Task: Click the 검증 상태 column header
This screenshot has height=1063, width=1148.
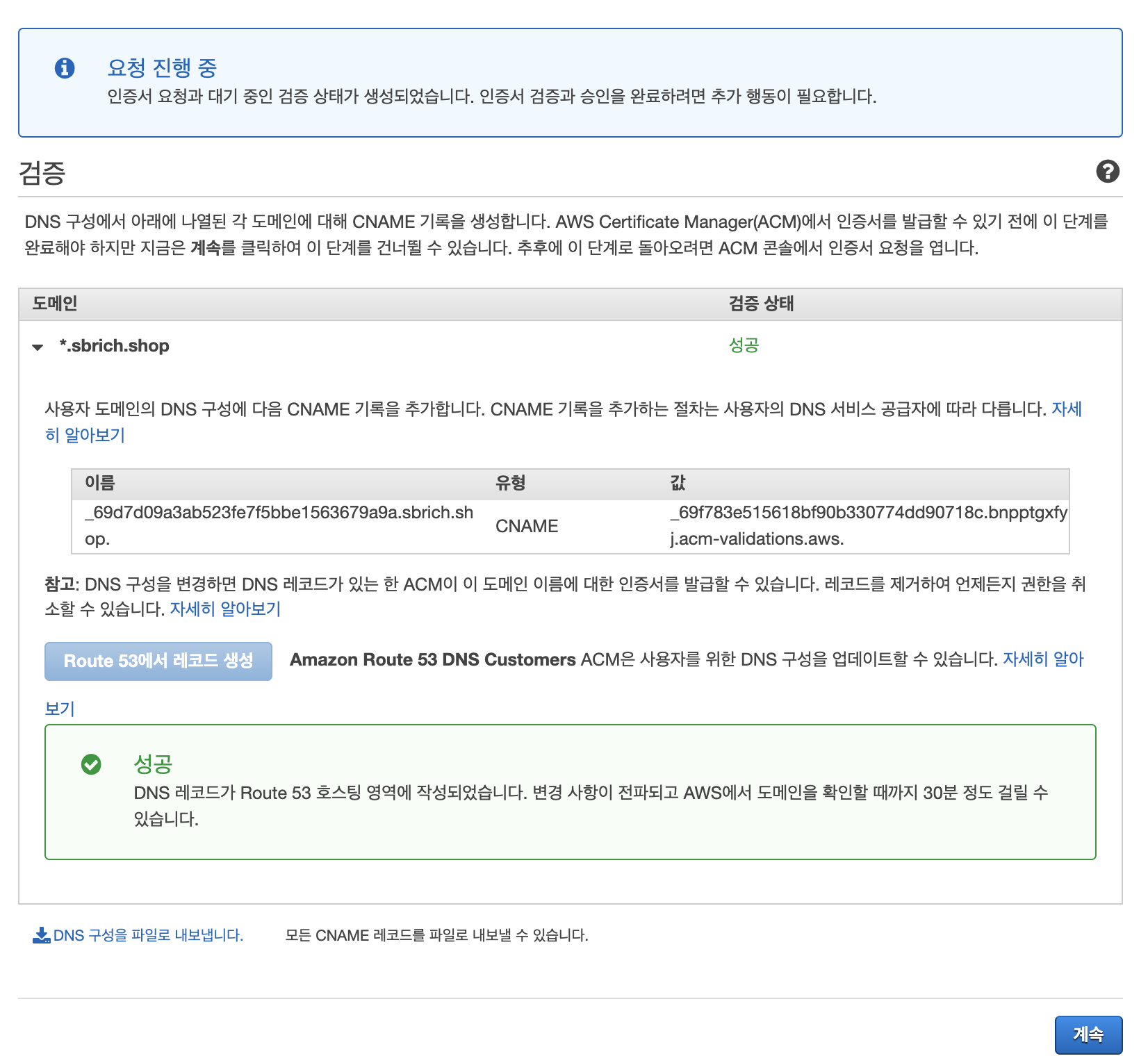Action: [x=761, y=304]
